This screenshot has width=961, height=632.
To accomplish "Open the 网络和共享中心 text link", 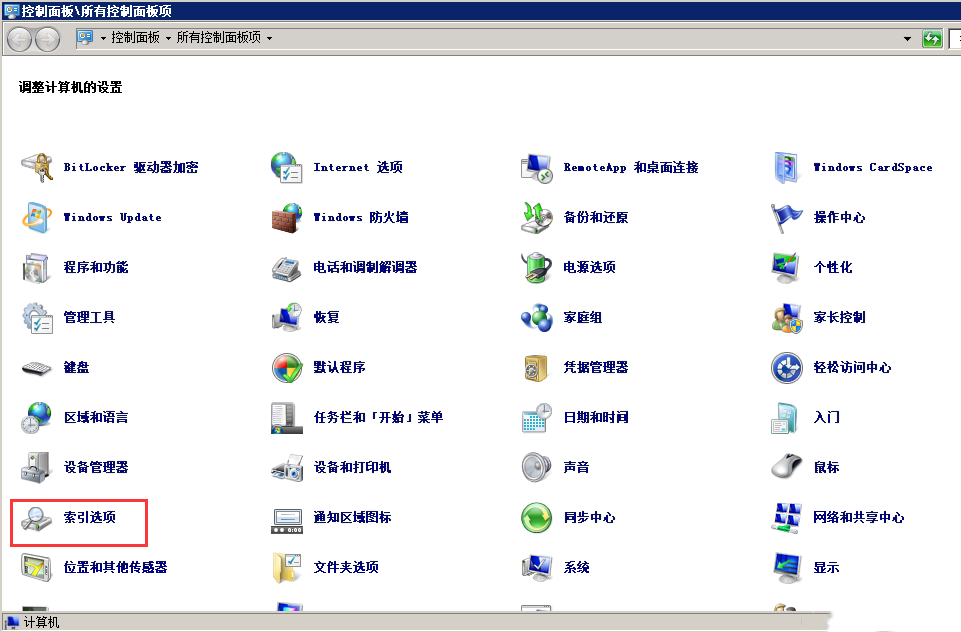I will click(859, 518).
